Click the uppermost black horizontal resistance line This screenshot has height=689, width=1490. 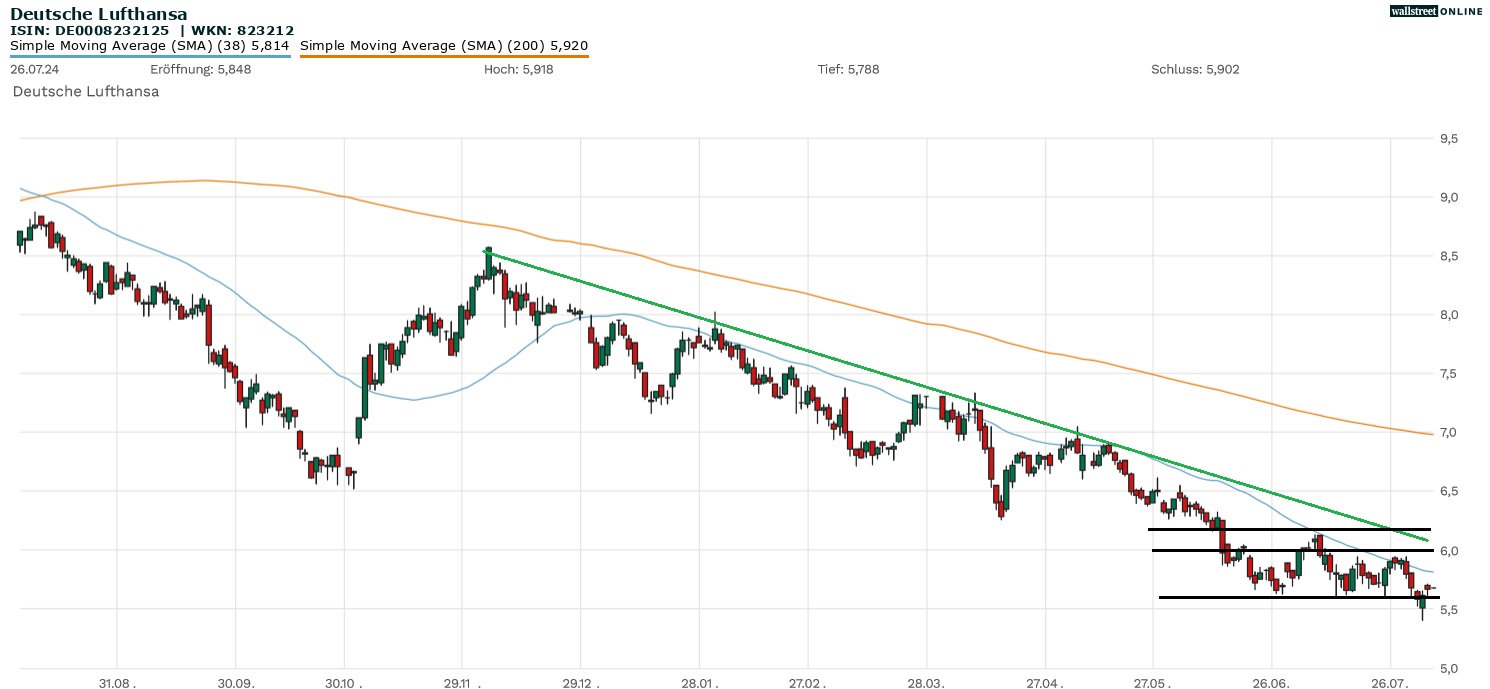pyautogui.click(x=1290, y=529)
